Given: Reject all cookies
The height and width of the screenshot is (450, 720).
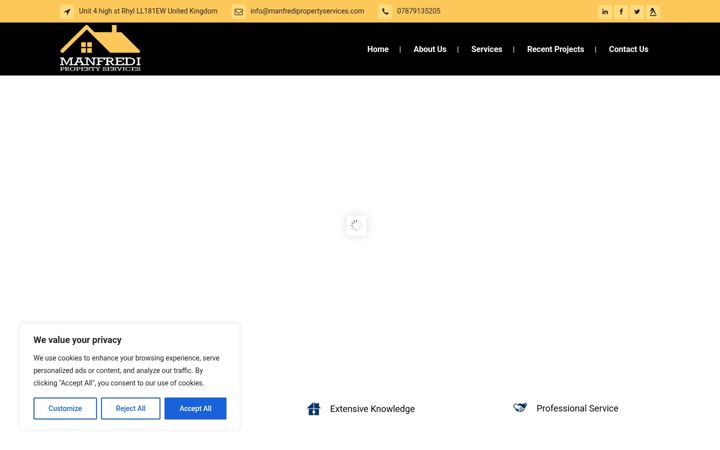Looking at the screenshot, I should 130,408.
